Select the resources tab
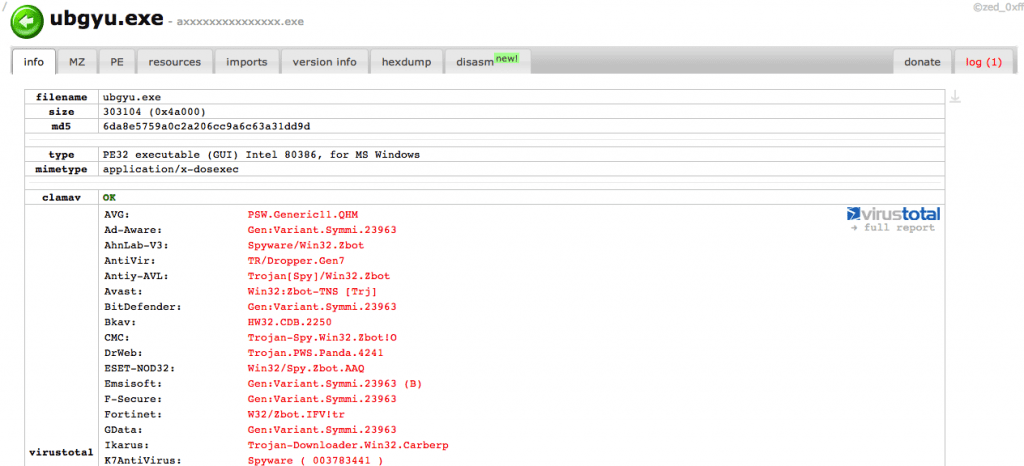 [x=174, y=62]
